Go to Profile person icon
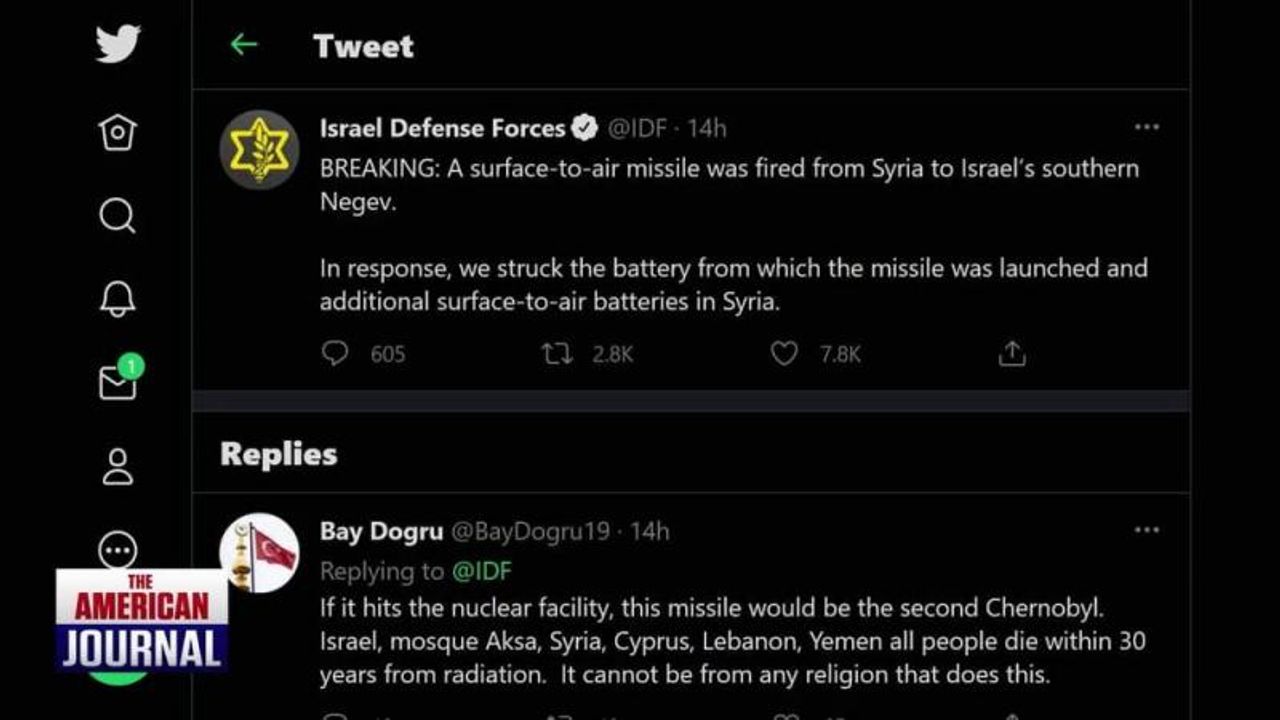Viewport: 1280px width, 720px height. click(x=118, y=467)
